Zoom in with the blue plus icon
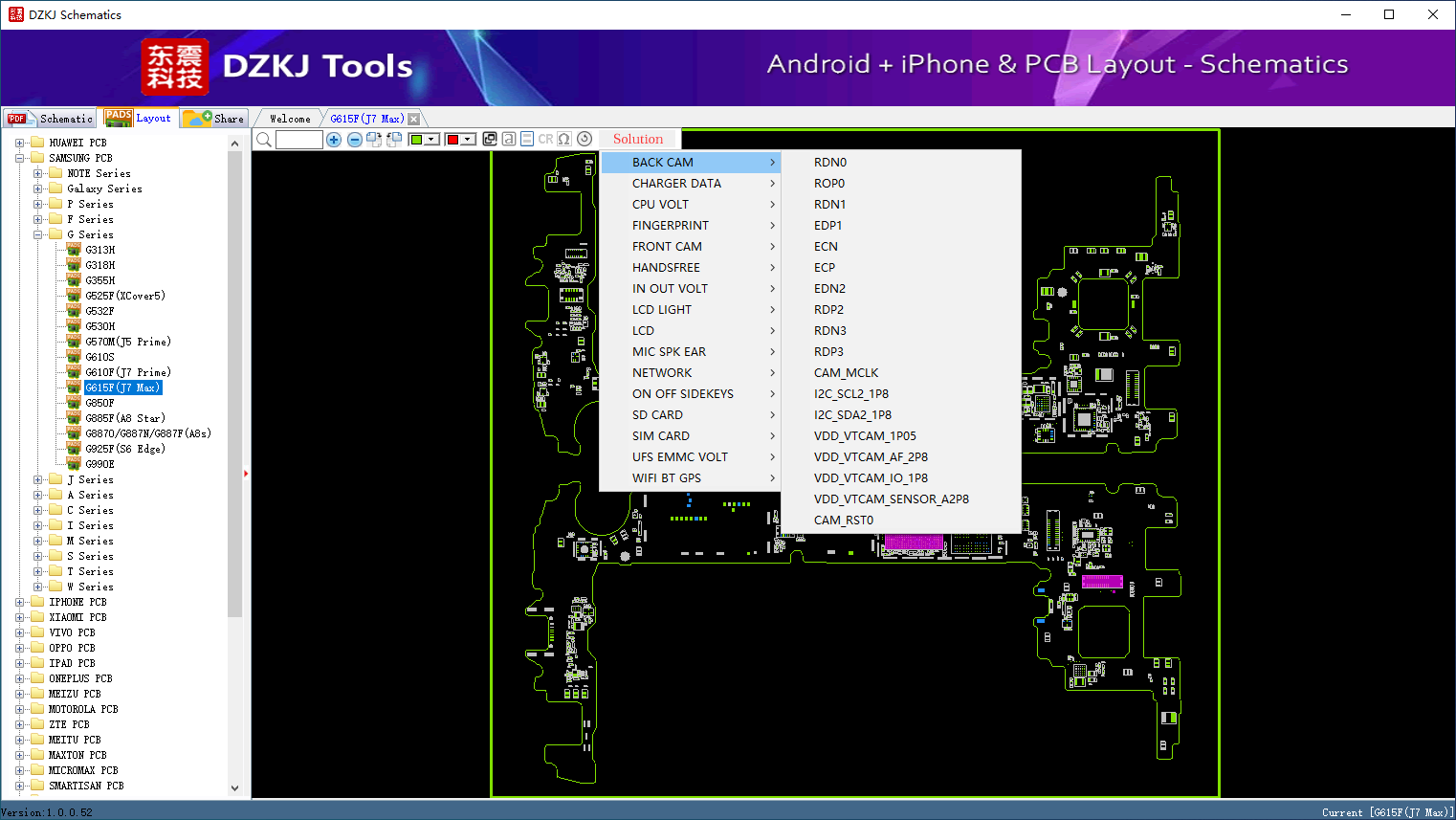Viewport: 1456px width, 820px height. pyautogui.click(x=334, y=140)
